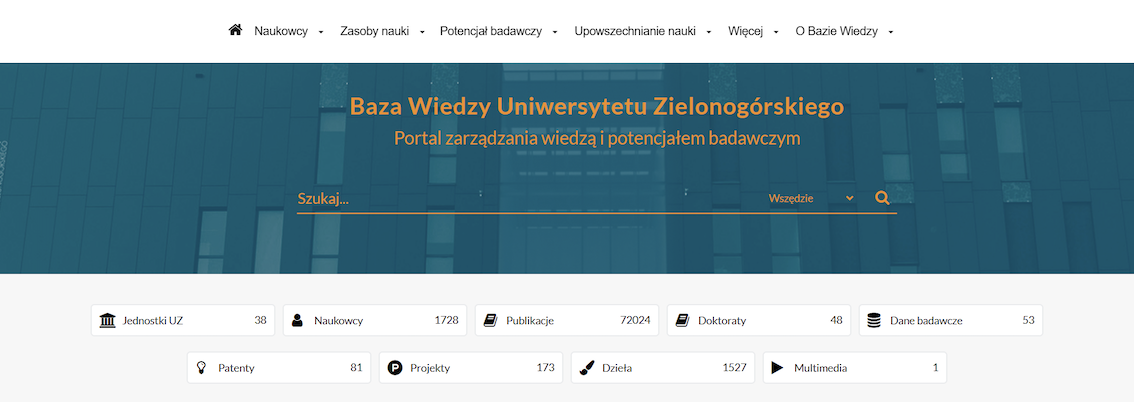
Task: Click the Jednostki UZ count 38
Action: point(260,320)
